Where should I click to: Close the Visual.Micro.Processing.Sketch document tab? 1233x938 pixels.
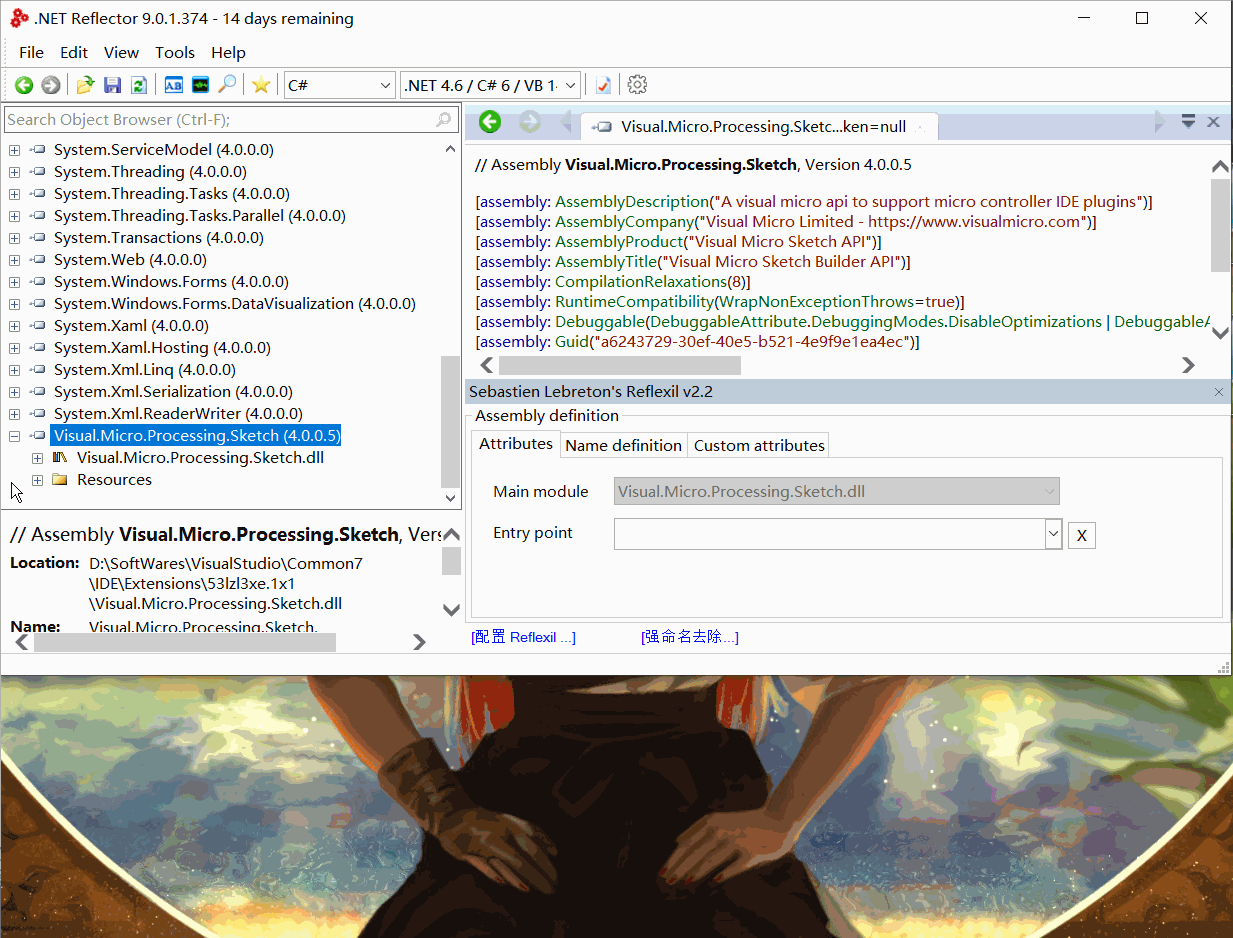(x=922, y=127)
